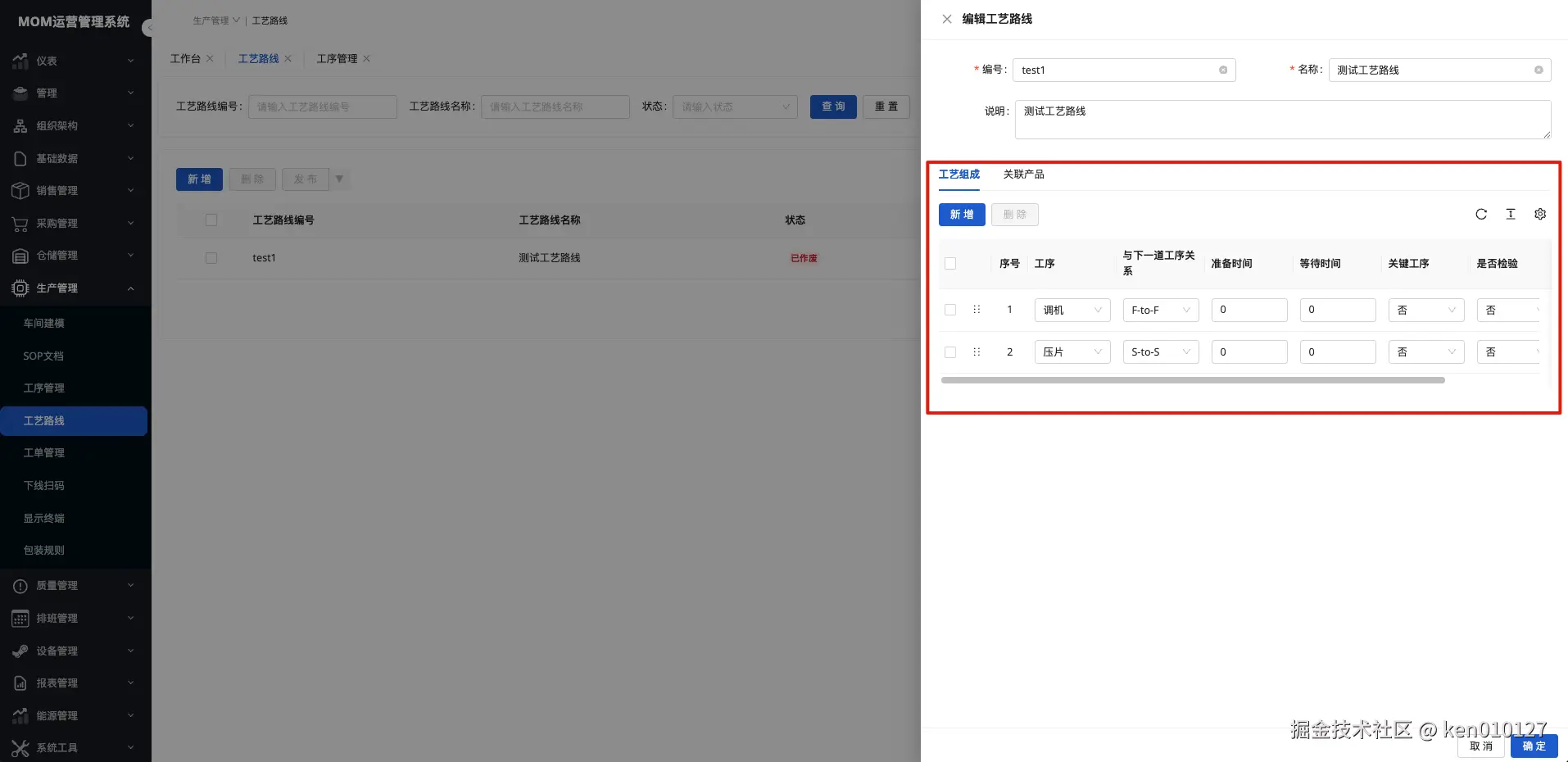The width and height of the screenshot is (1568, 762).
Task: Click 新增 in route list toolbar
Action: (x=199, y=179)
